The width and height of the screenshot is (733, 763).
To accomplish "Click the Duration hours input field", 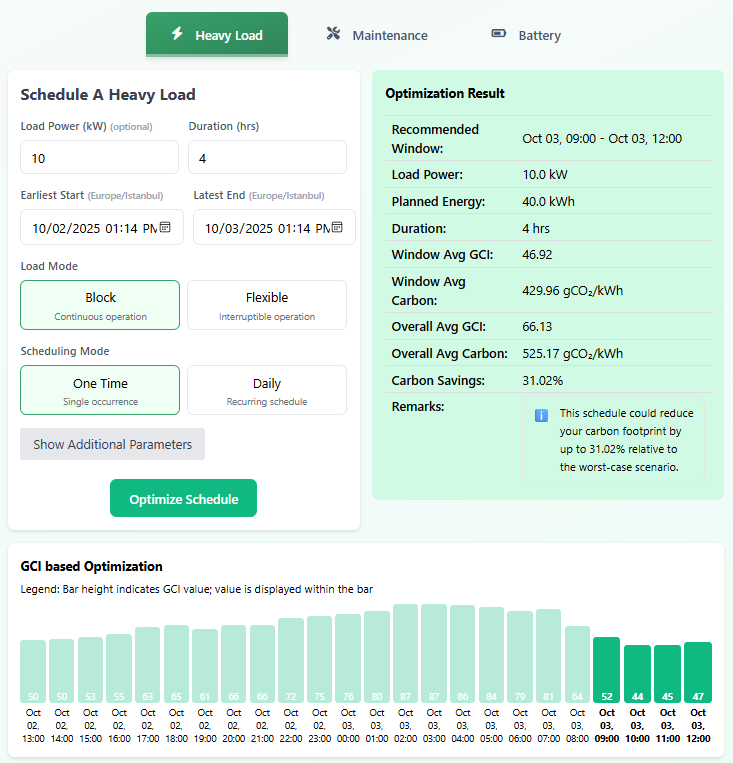I will (267, 158).
